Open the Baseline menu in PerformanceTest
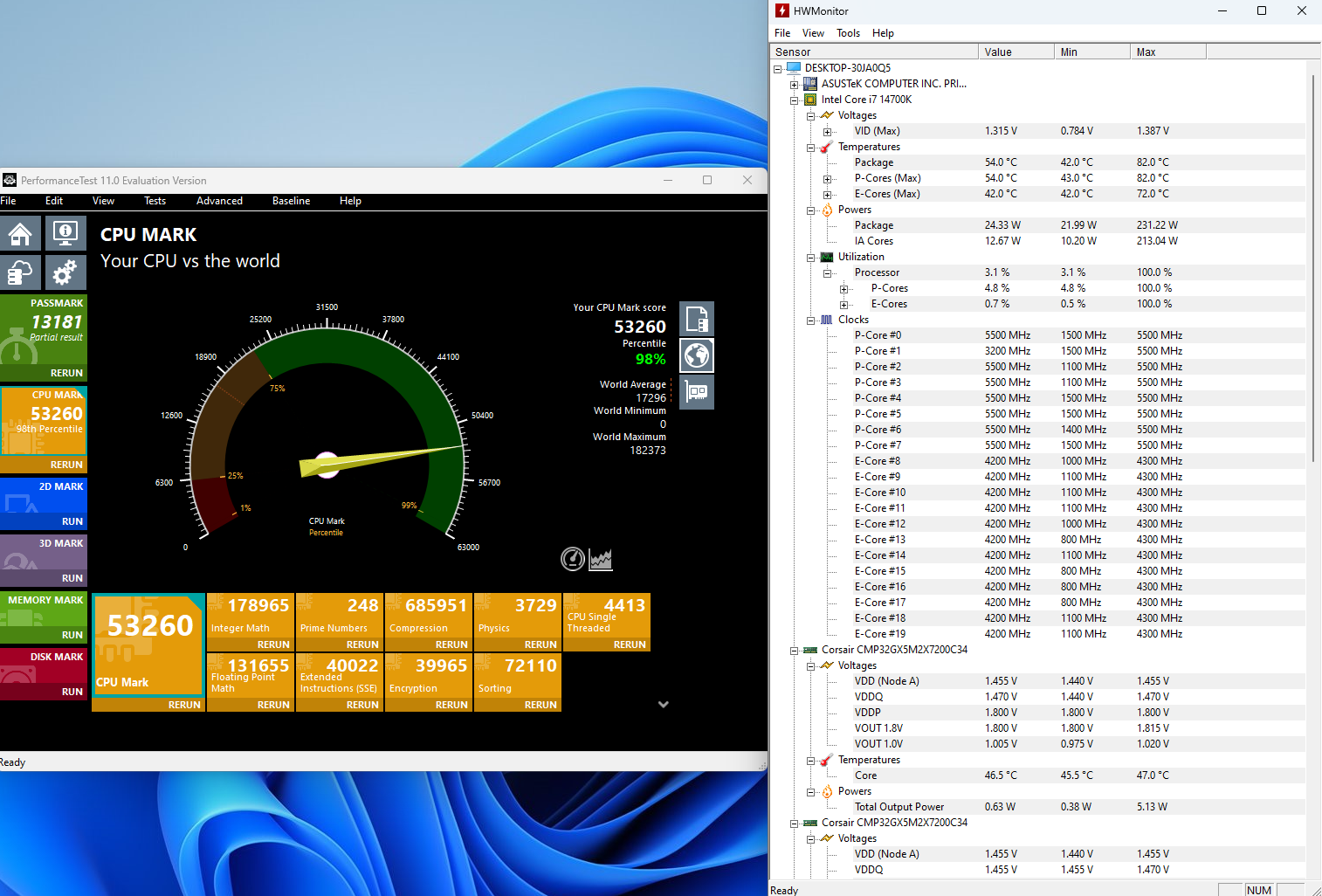 pos(291,201)
